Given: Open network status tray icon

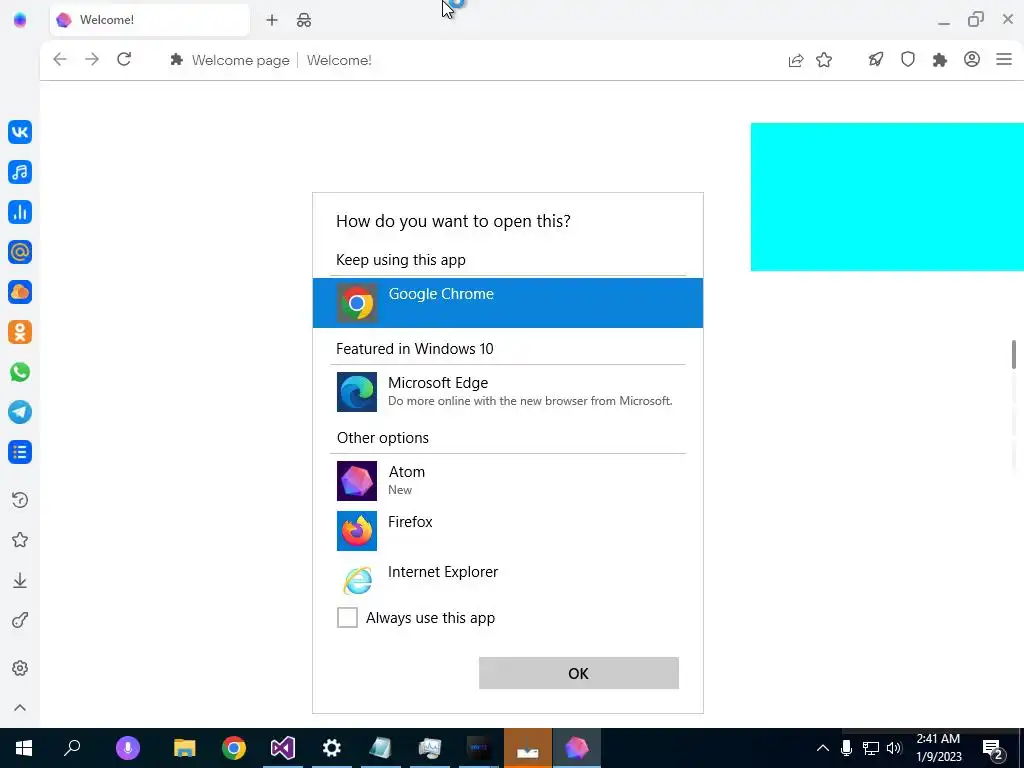Looking at the screenshot, I should 871,748.
